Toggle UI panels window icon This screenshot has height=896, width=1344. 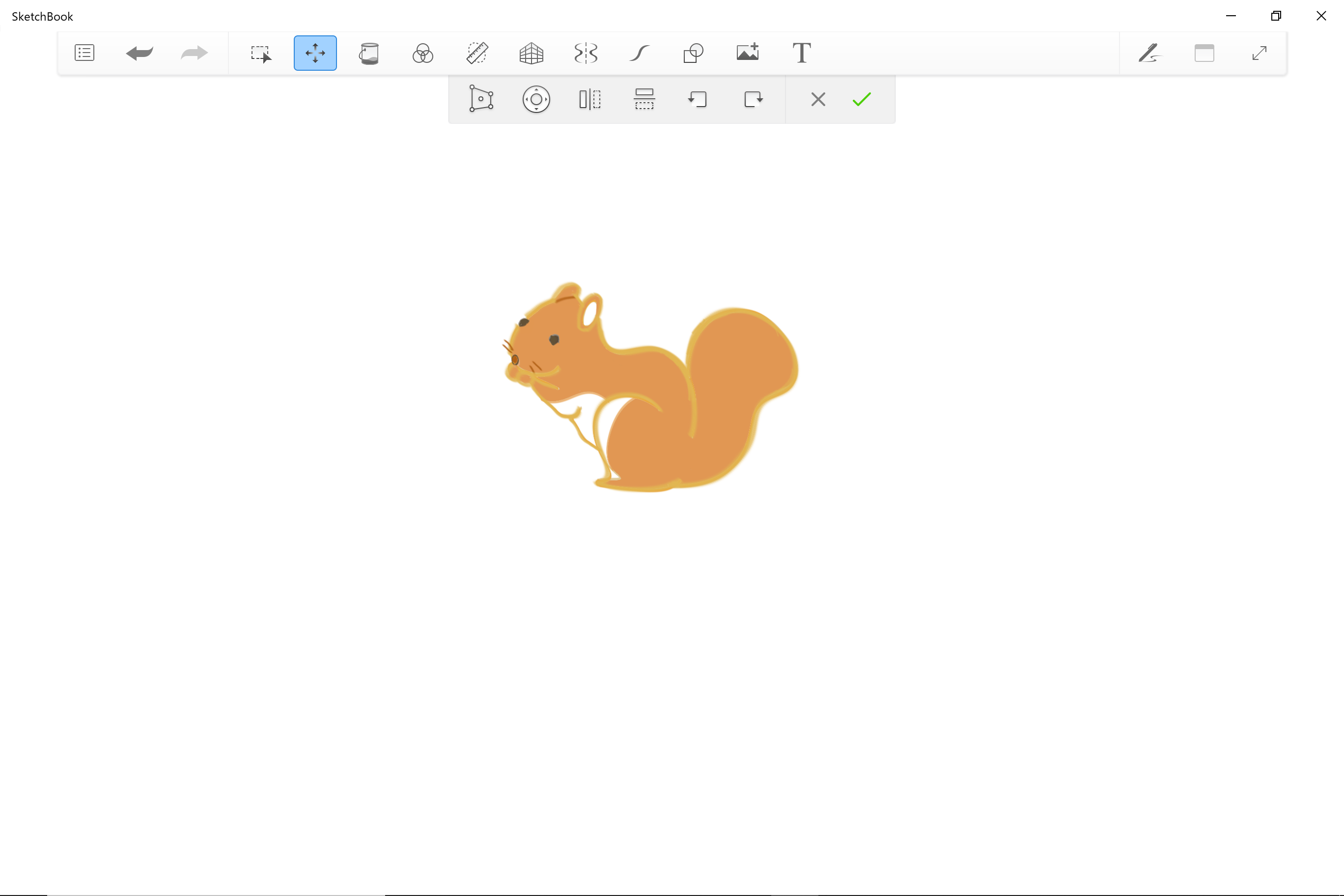[x=1204, y=53]
